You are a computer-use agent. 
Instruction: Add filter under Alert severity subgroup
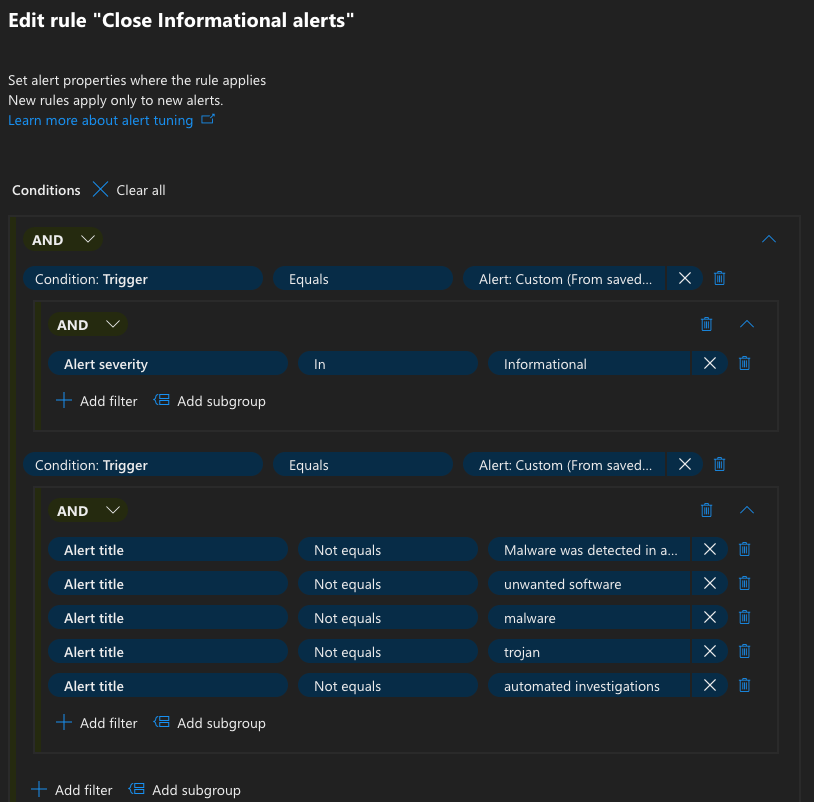[96, 401]
